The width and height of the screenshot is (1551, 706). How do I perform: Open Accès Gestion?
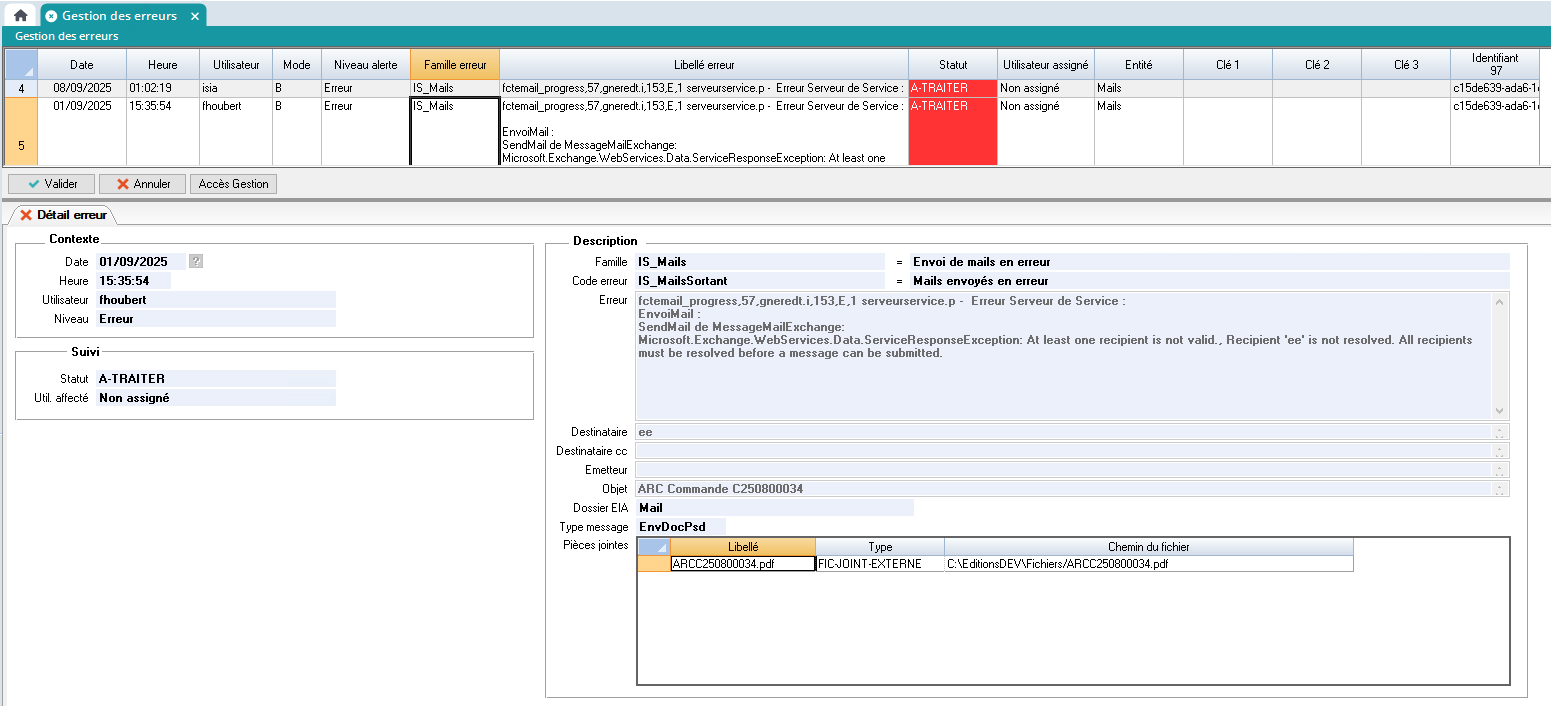(x=233, y=184)
